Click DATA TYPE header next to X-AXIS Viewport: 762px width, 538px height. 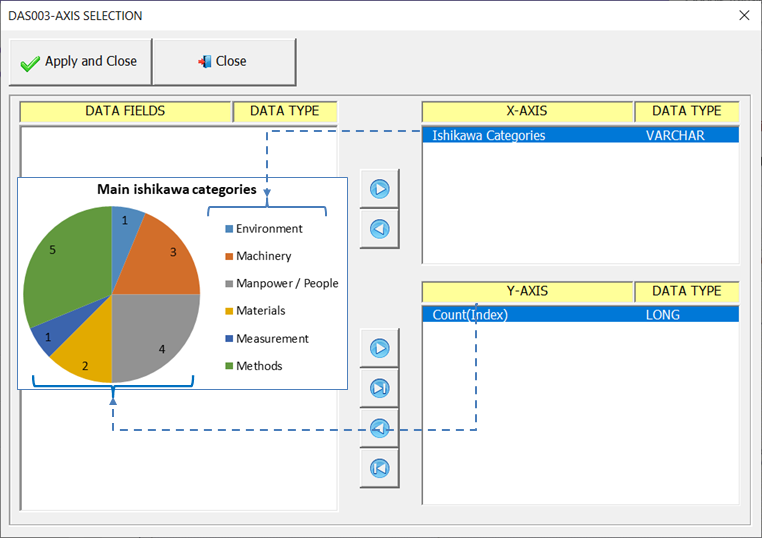(687, 111)
